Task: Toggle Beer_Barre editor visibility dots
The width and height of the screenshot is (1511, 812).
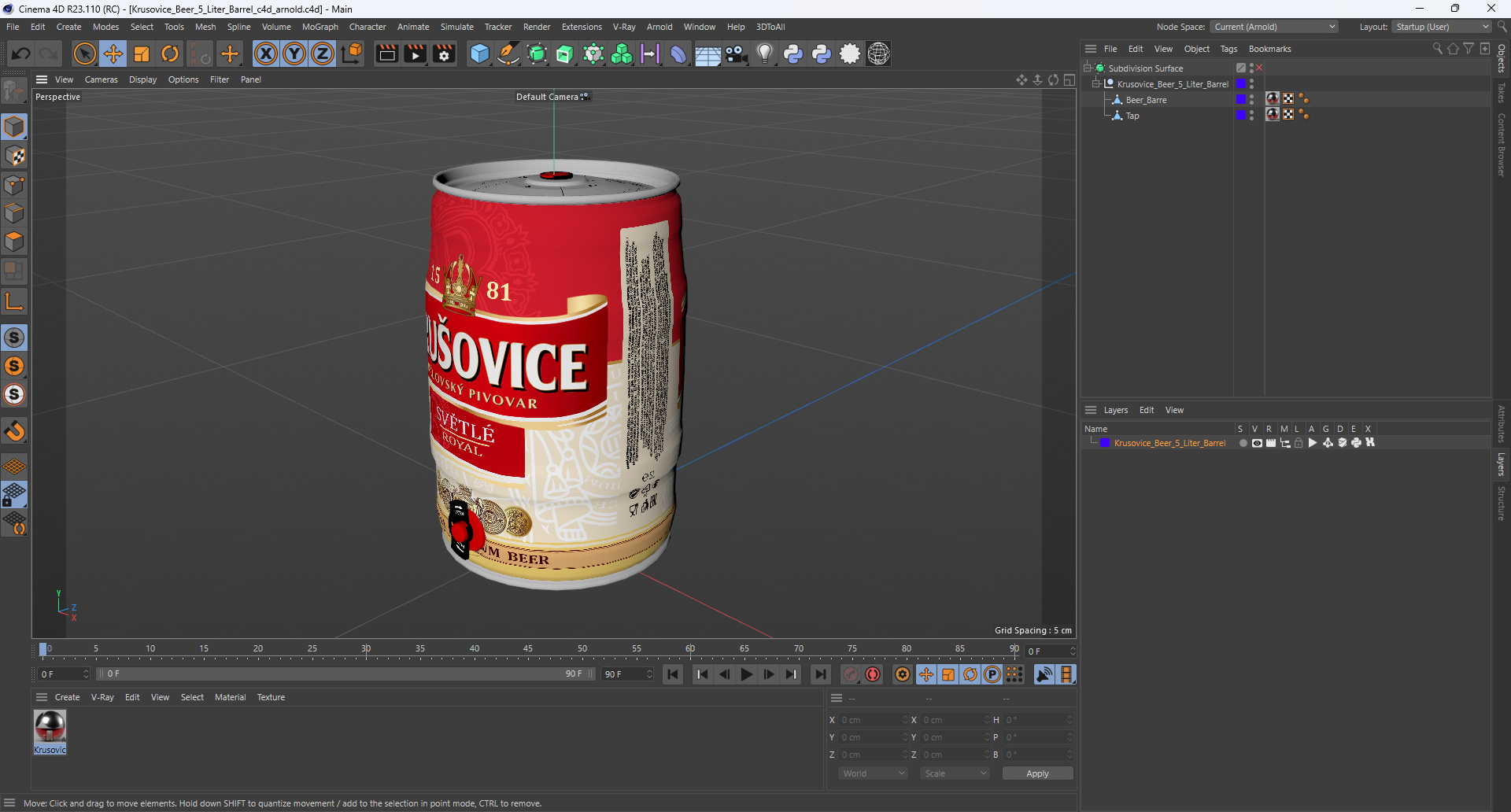Action: tap(1251, 99)
